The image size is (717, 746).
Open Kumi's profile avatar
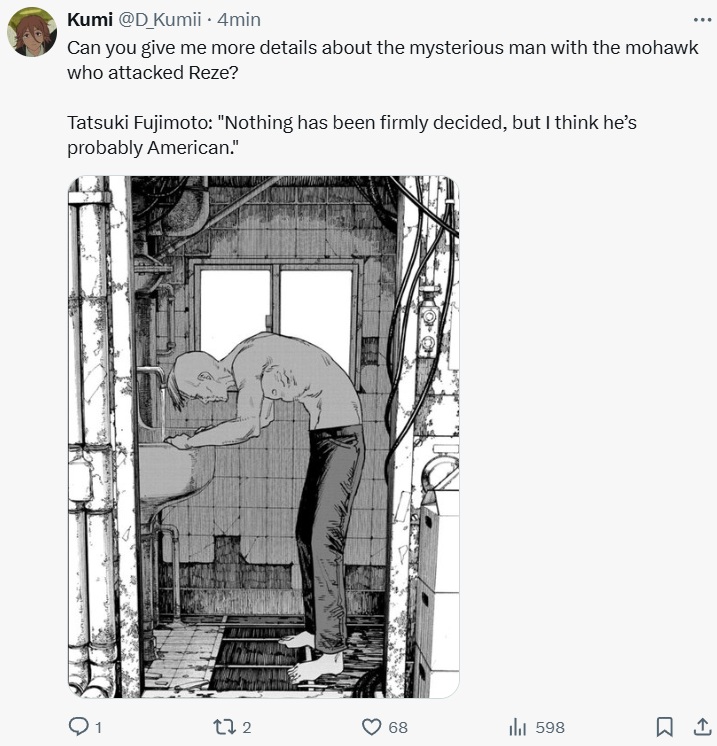[x=32, y=32]
